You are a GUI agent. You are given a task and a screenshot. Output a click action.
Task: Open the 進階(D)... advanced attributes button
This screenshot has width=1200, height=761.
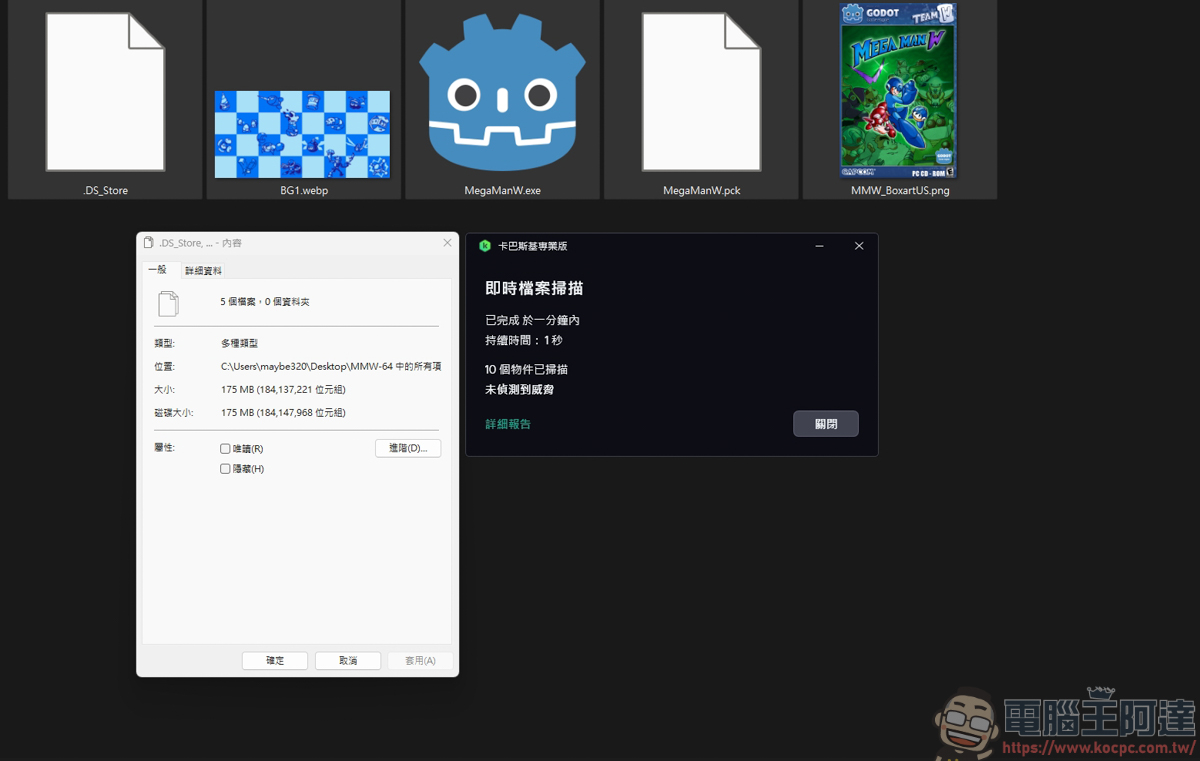pos(408,448)
